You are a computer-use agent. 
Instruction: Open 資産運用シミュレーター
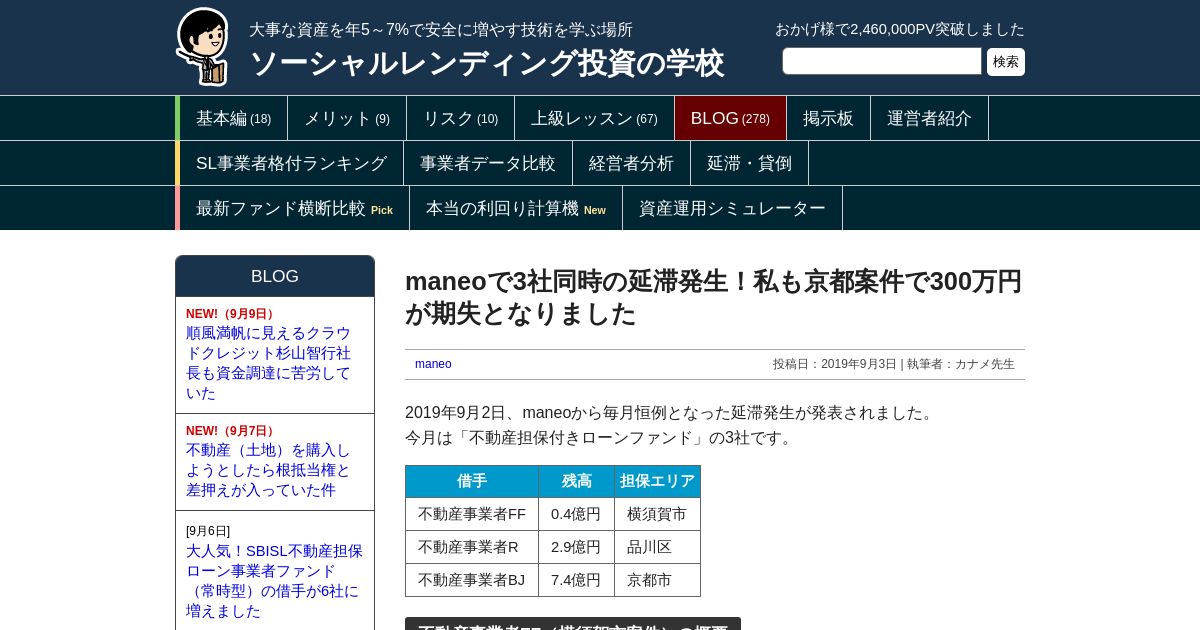tap(732, 208)
